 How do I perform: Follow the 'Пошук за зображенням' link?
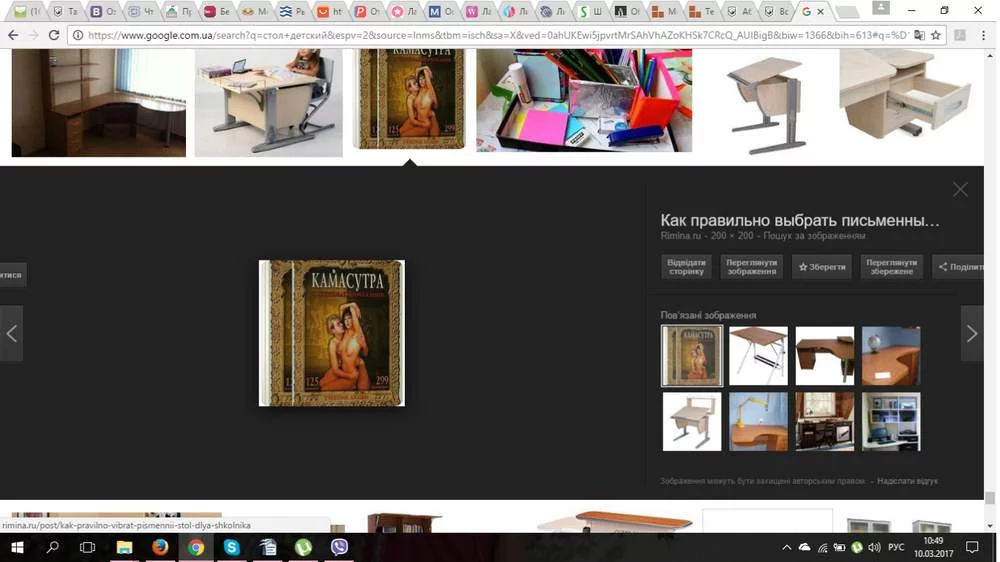814,235
